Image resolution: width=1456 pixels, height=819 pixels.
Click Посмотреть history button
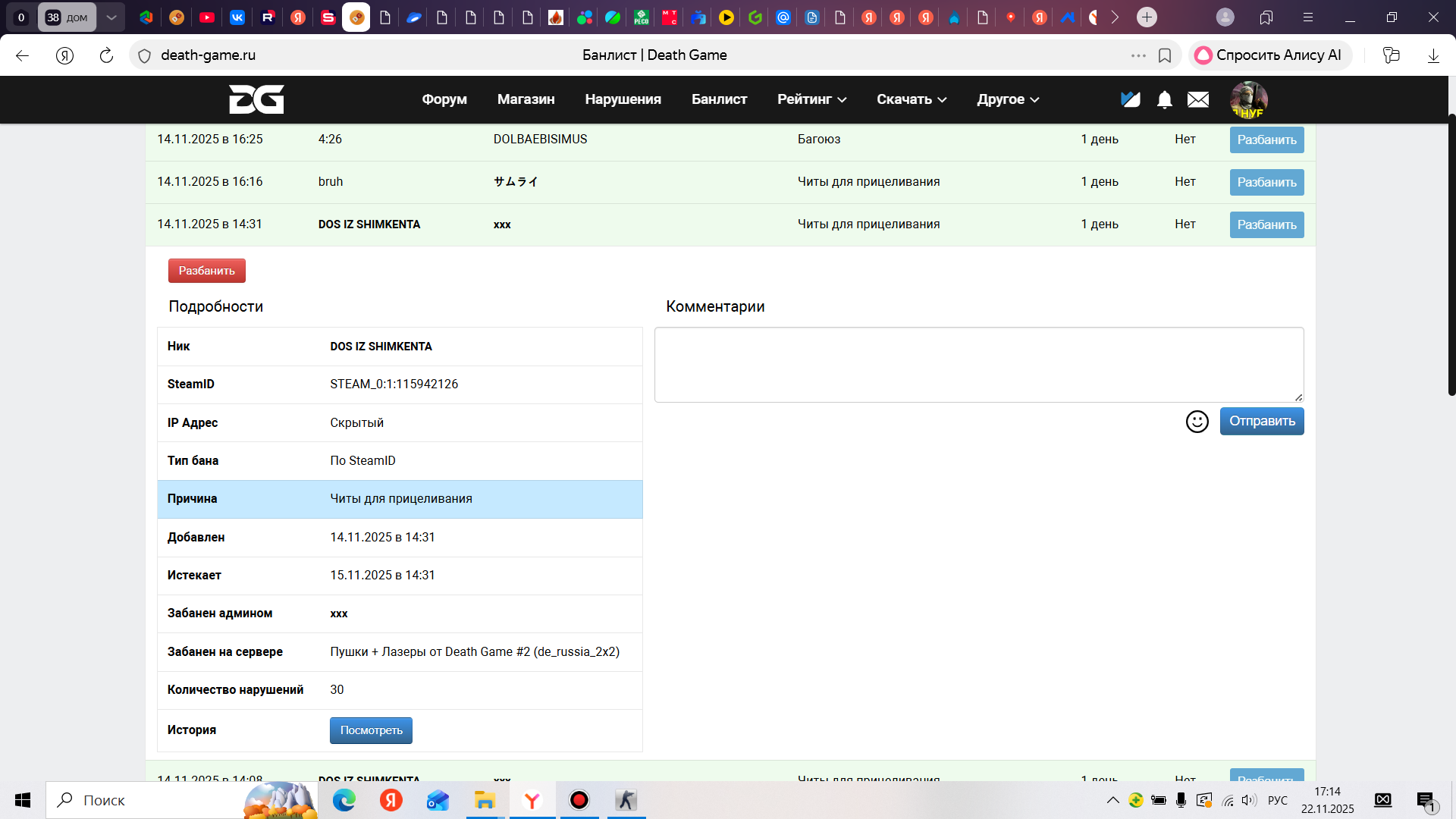371,730
